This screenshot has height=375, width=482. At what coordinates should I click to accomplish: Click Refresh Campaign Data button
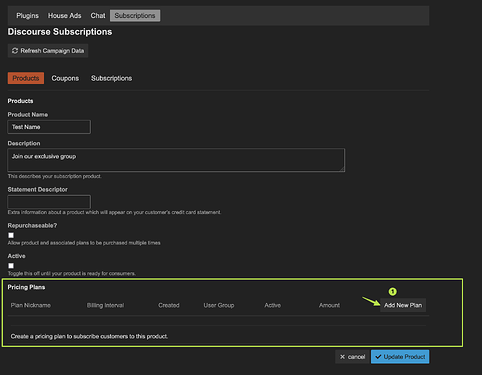click(x=48, y=51)
